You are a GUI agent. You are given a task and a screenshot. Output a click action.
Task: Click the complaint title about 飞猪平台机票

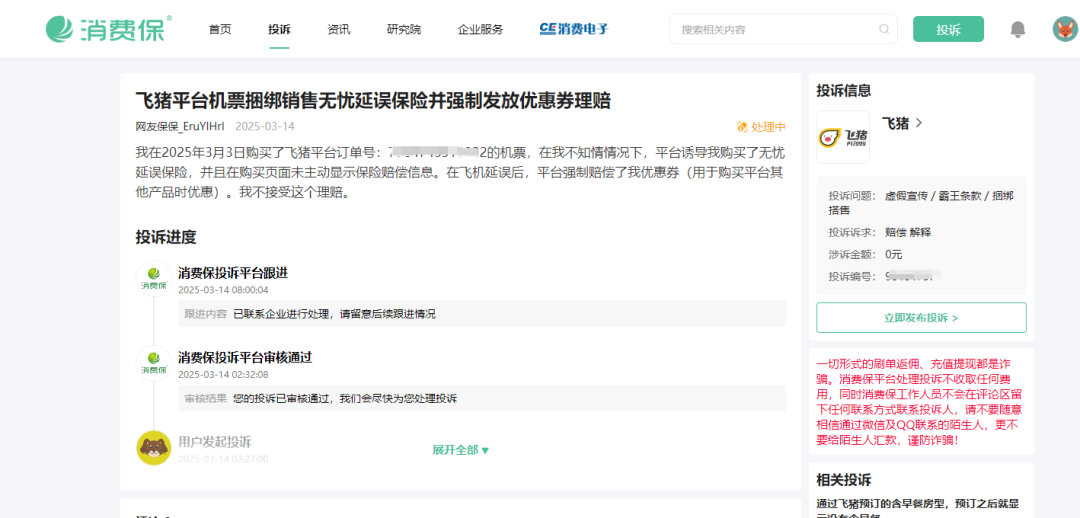coord(373,101)
